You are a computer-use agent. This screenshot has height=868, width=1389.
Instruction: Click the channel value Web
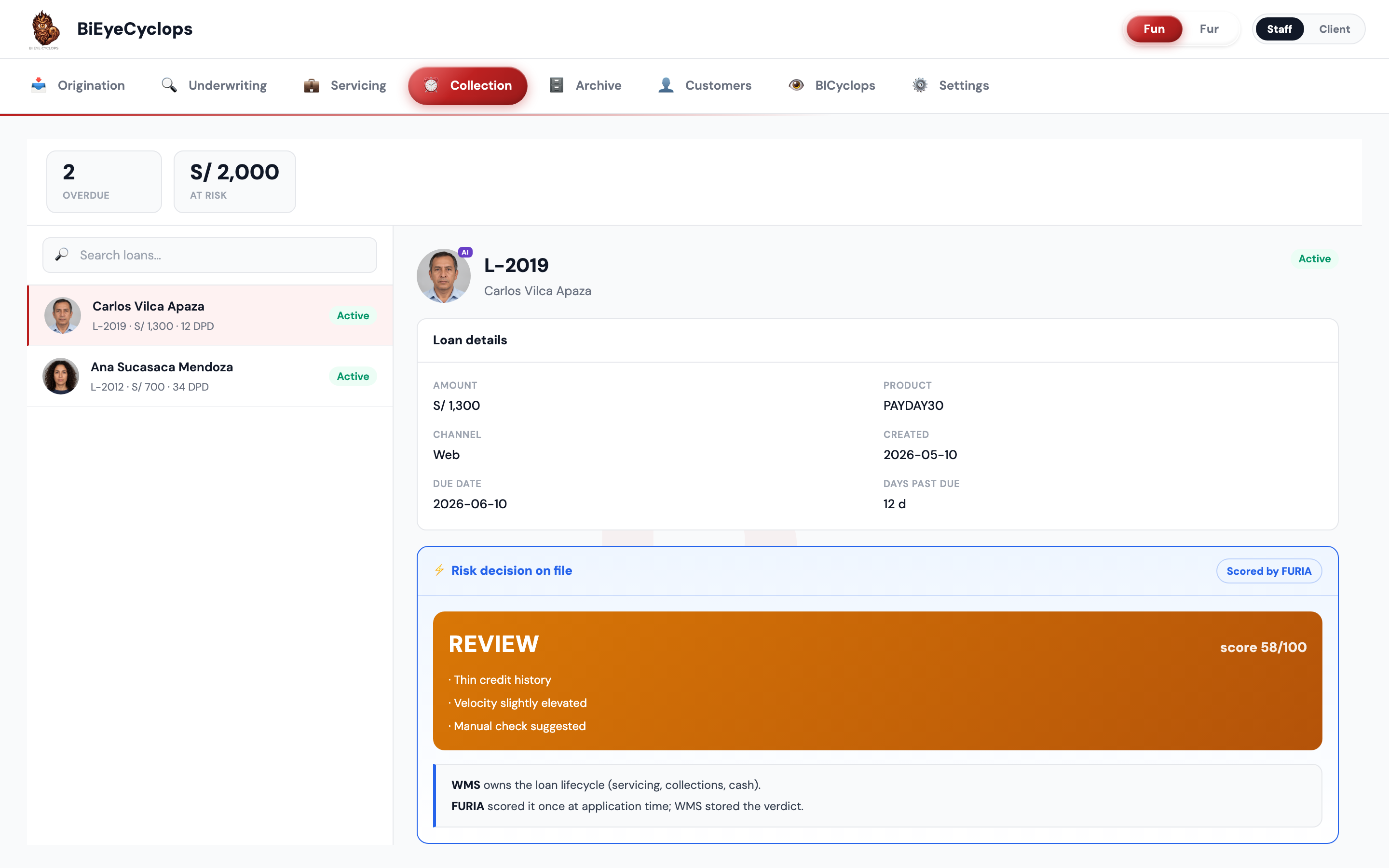pyautogui.click(x=446, y=455)
